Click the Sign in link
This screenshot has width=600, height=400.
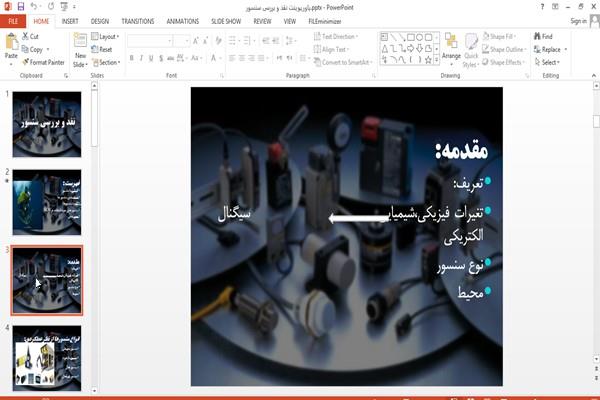tap(578, 21)
